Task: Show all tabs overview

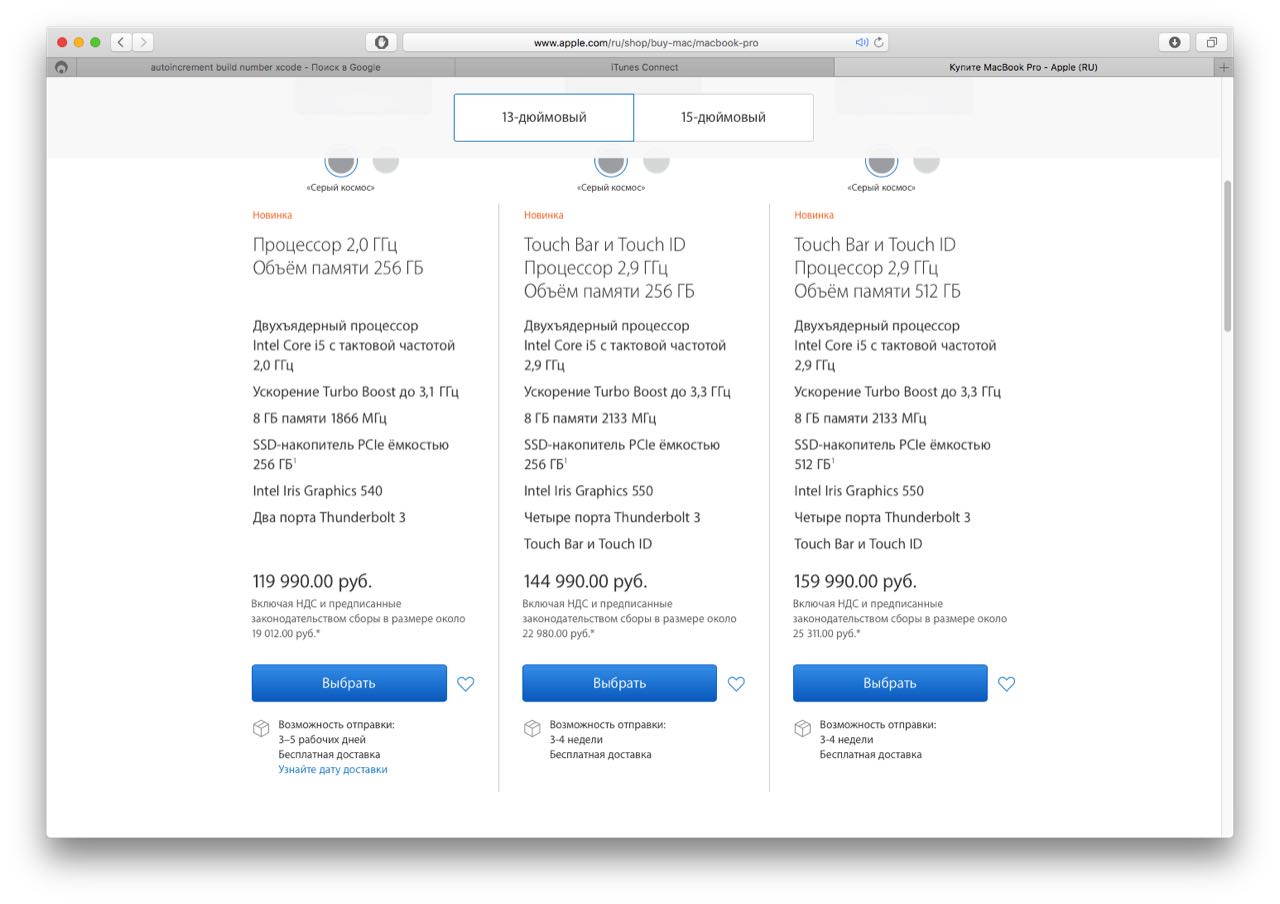Action: 1211,42
